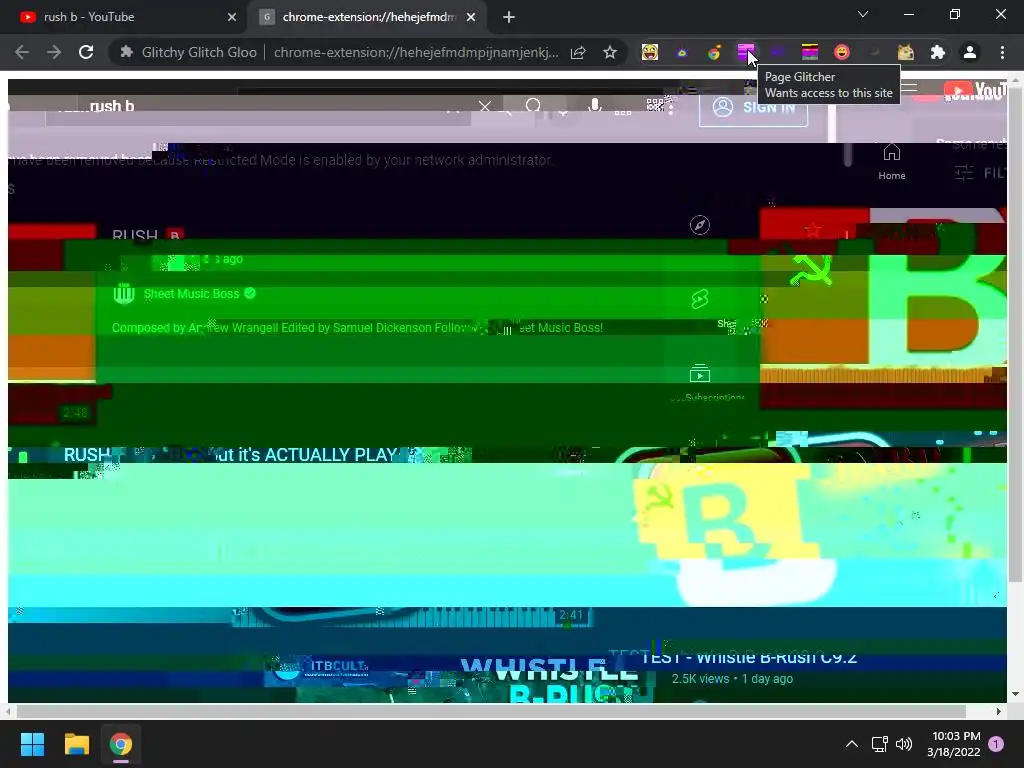Open the glitchy triangle extension icon

[x=682, y=52]
